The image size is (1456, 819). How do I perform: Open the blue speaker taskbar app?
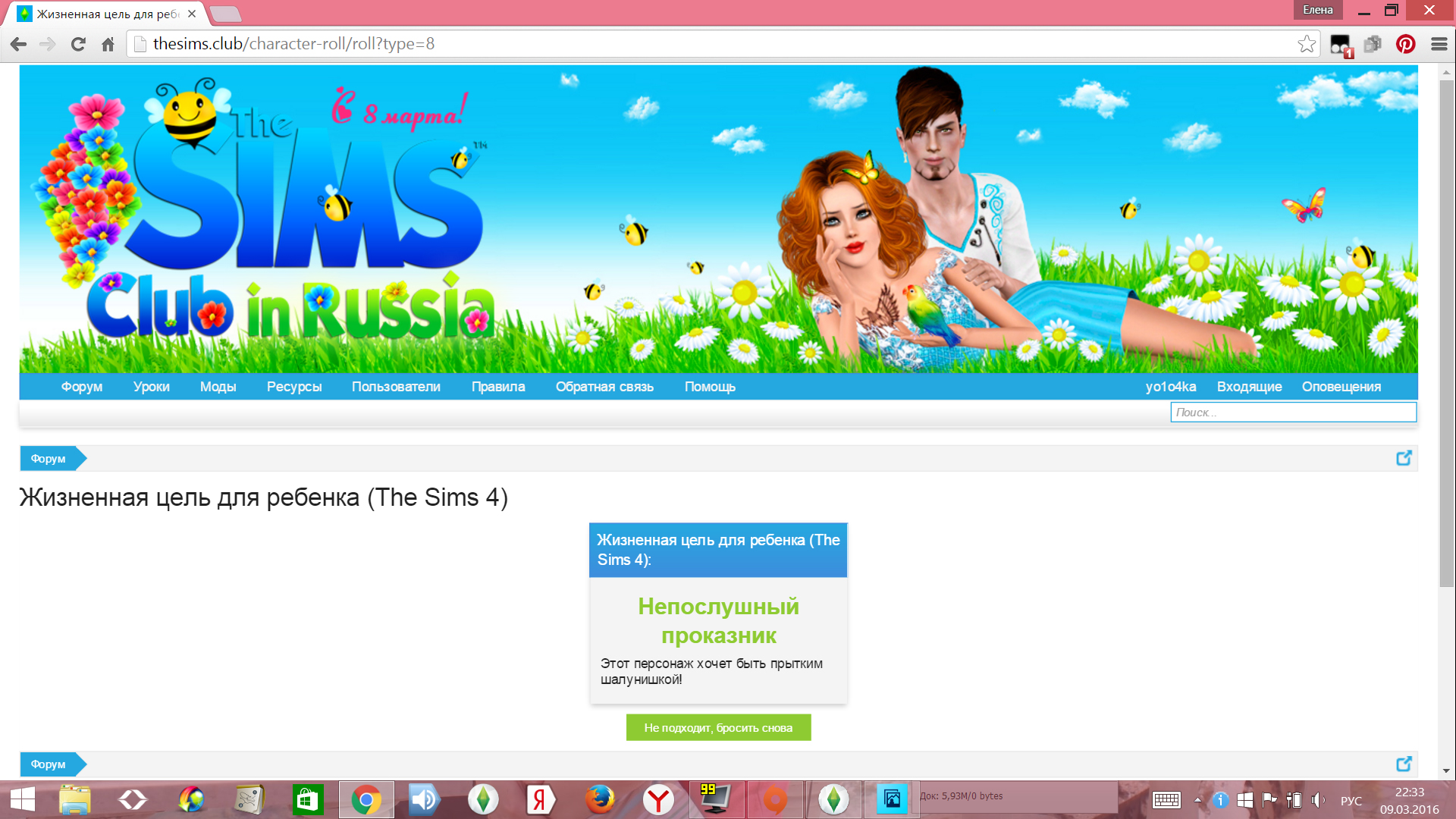coord(424,800)
